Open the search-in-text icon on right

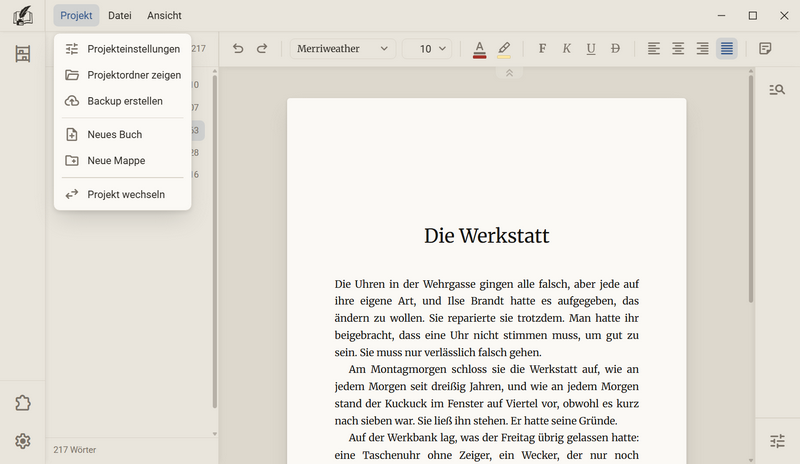coord(777,90)
